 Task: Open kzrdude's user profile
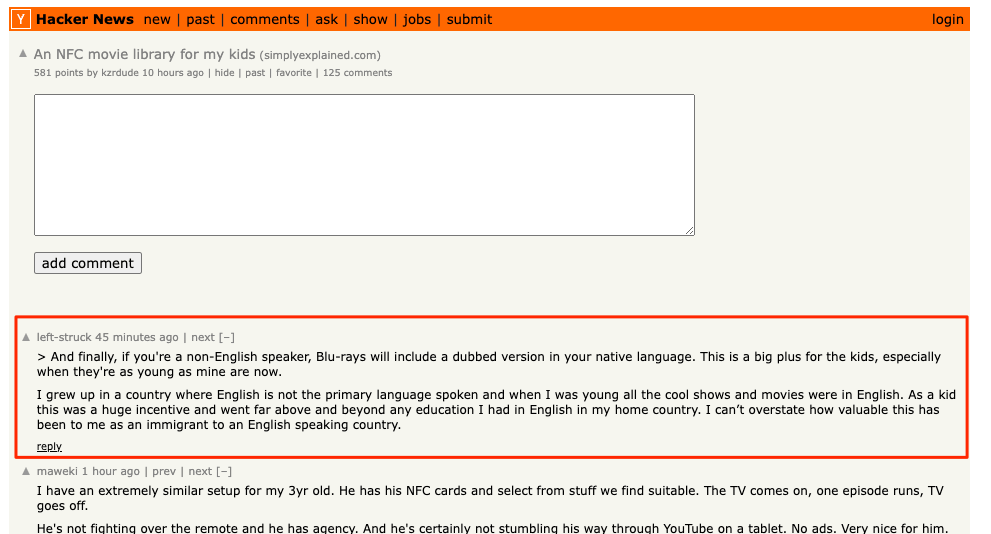coord(120,73)
